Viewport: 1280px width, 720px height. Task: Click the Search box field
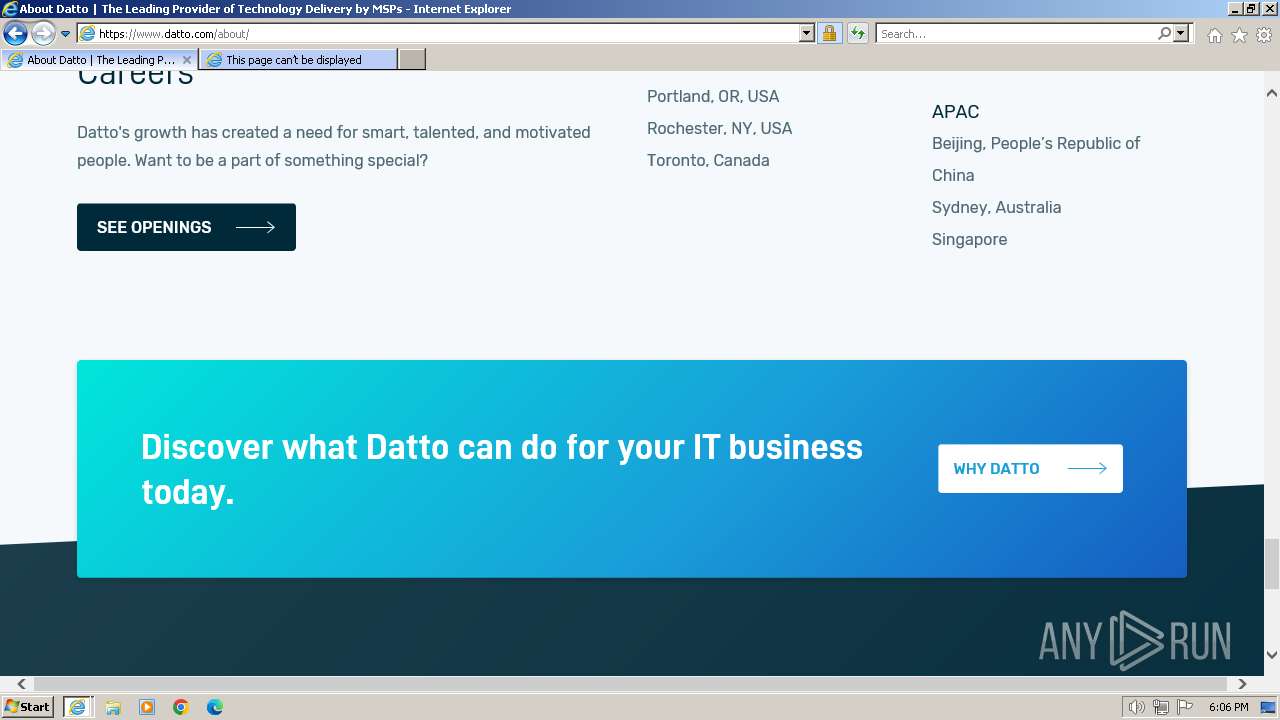pyautogui.click(x=1016, y=33)
